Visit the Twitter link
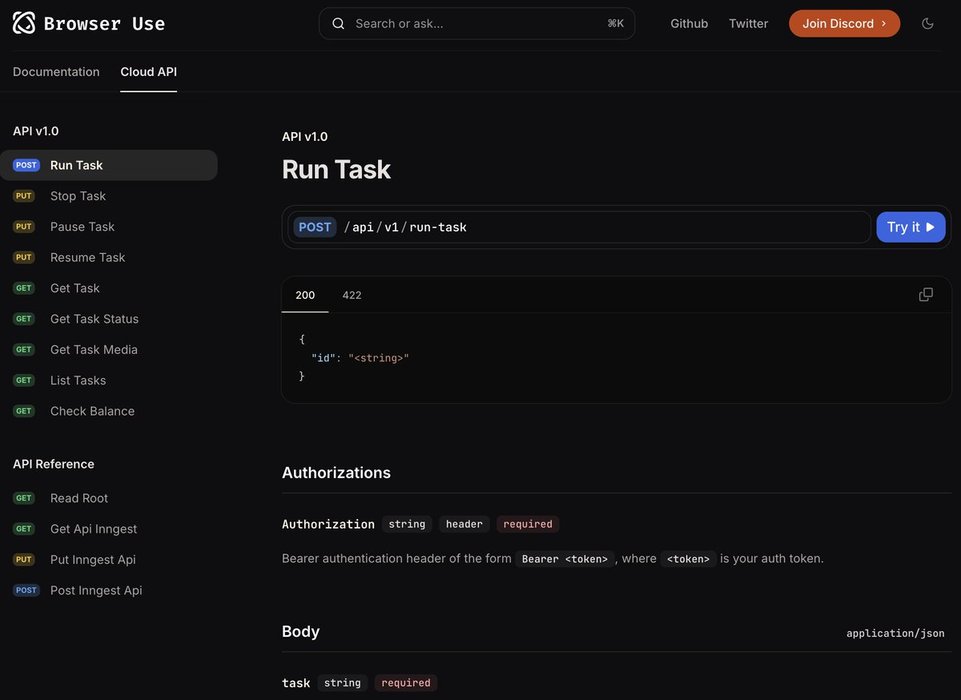 pos(748,23)
